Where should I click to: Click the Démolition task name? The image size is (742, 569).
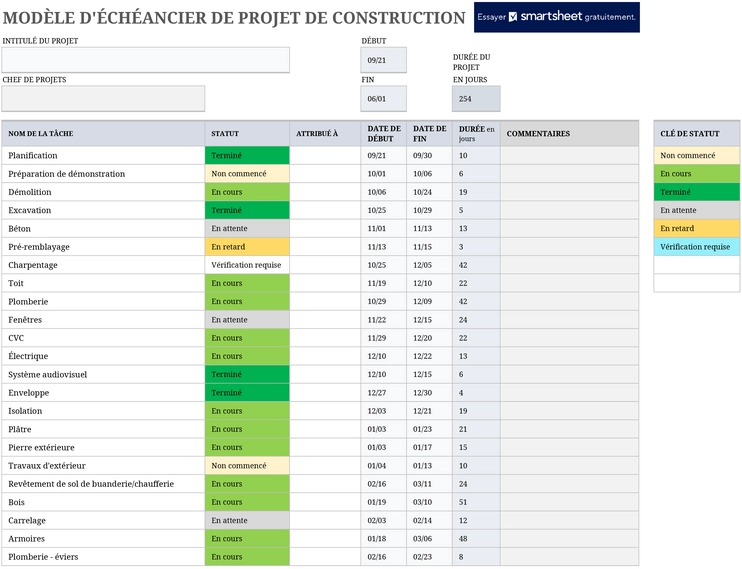click(30, 192)
